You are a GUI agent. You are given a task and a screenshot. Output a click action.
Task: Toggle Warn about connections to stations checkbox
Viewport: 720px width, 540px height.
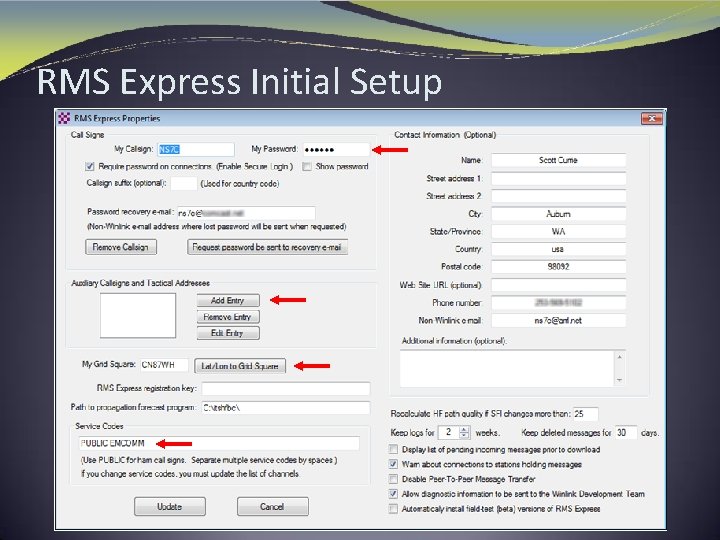pyautogui.click(x=393, y=464)
